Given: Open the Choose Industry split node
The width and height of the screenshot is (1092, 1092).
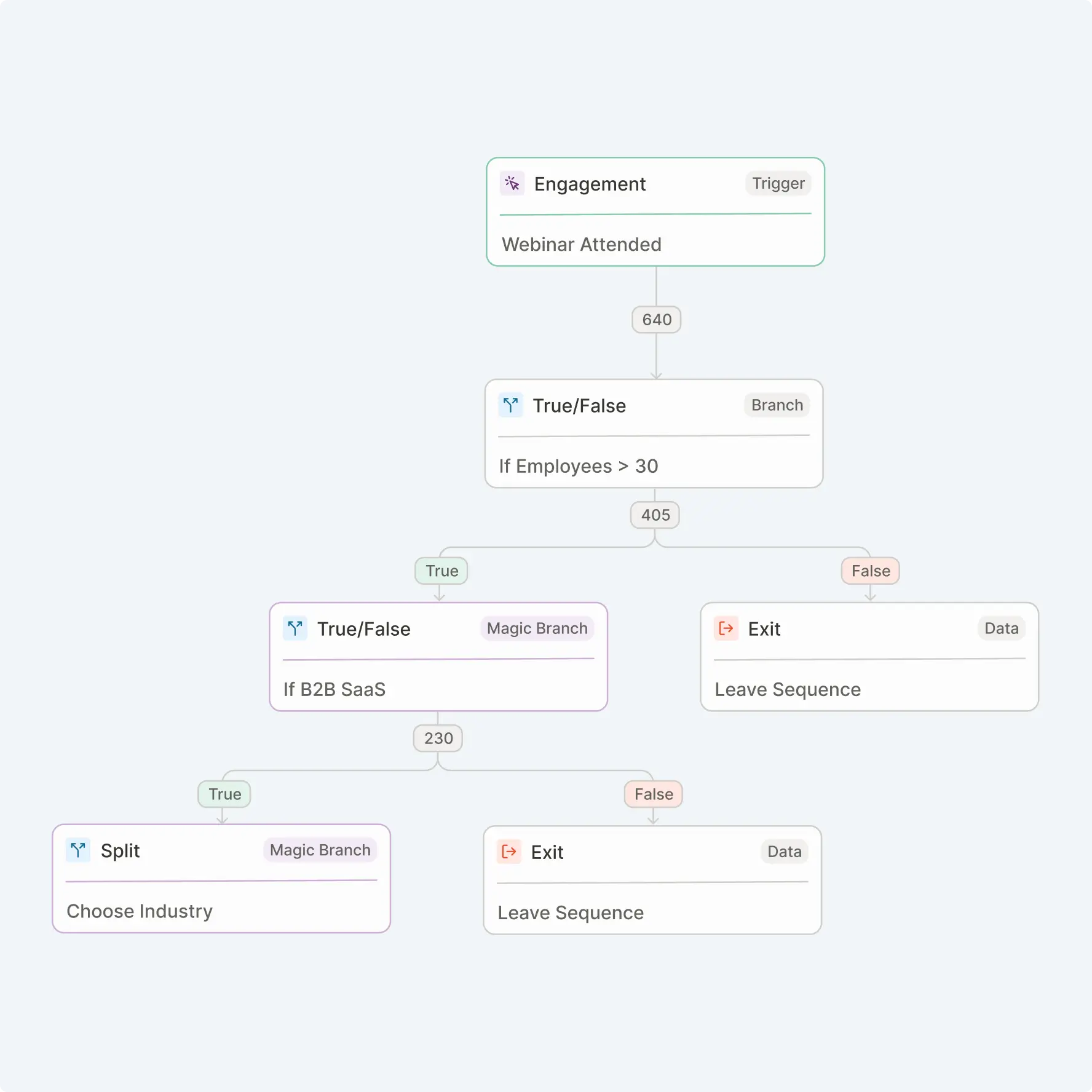Looking at the screenshot, I should (x=221, y=879).
